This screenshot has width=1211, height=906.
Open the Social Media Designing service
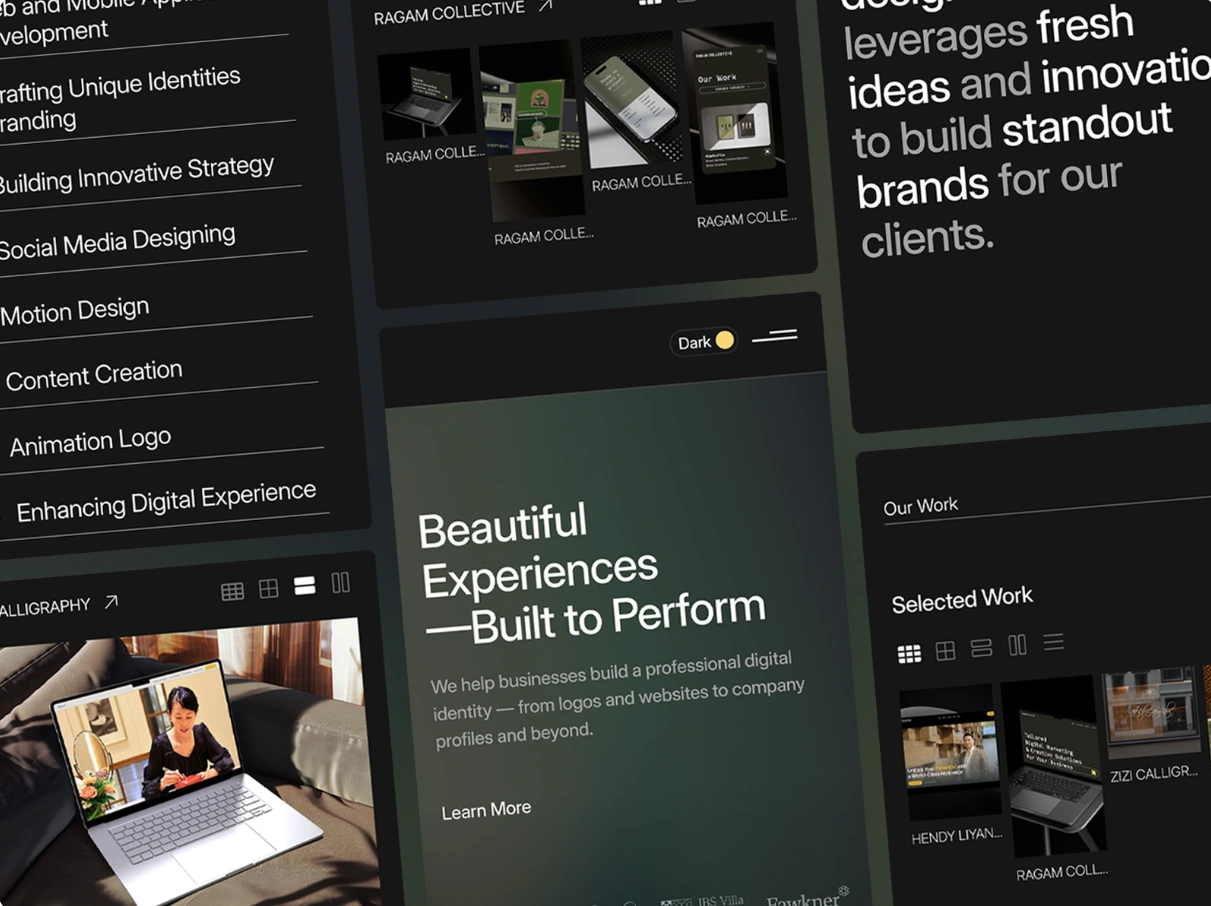point(117,242)
